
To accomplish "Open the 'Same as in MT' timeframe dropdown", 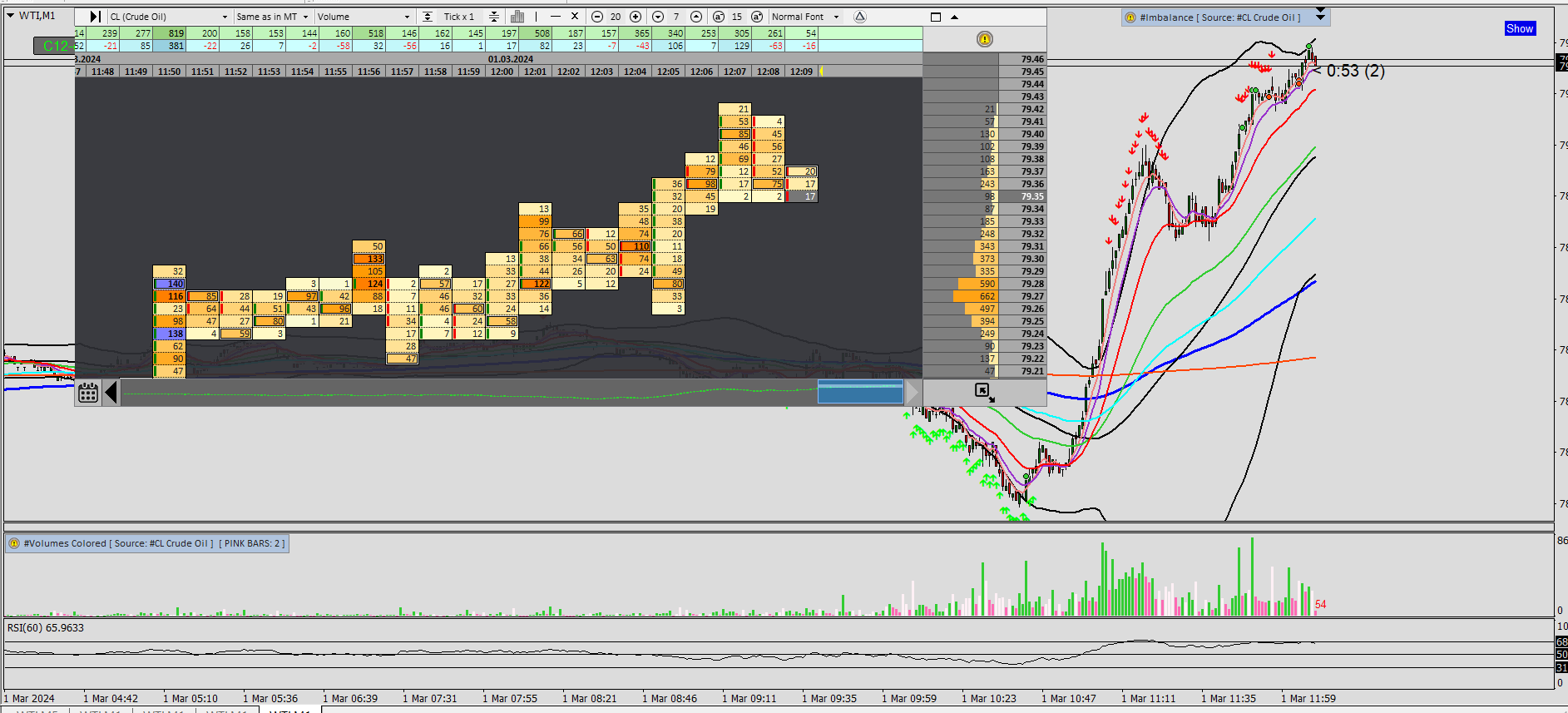I will click(x=272, y=17).
